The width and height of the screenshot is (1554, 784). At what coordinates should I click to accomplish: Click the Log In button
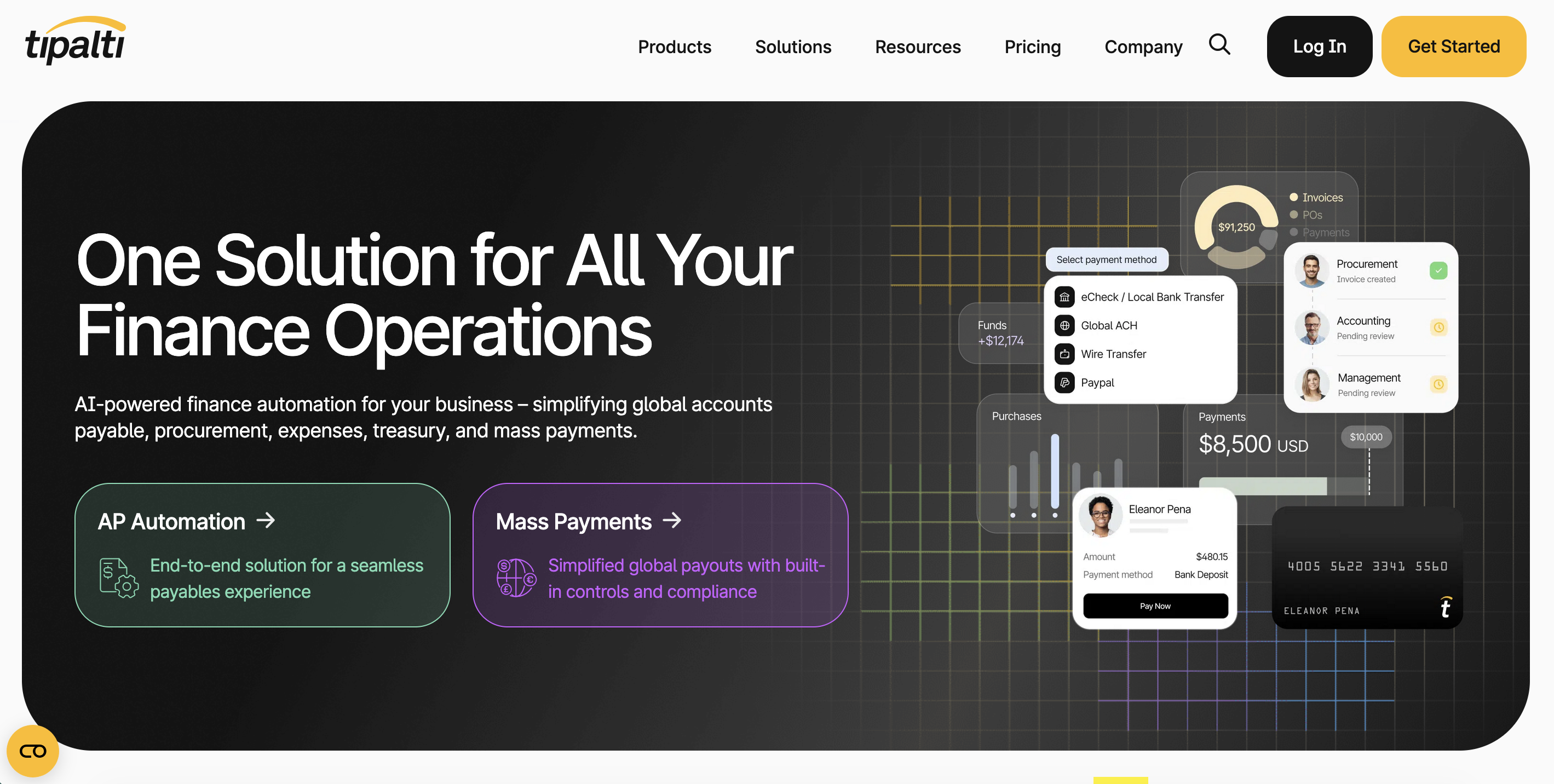click(1319, 47)
